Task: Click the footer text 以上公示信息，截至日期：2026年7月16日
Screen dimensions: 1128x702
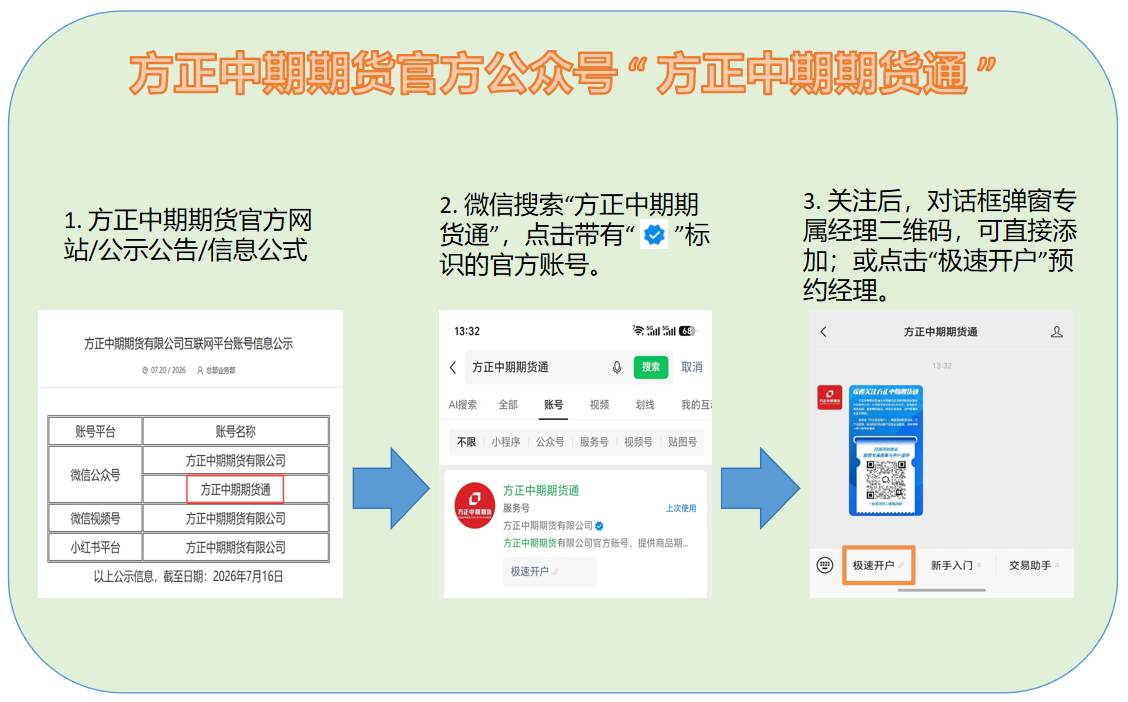Action: pos(188,577)
